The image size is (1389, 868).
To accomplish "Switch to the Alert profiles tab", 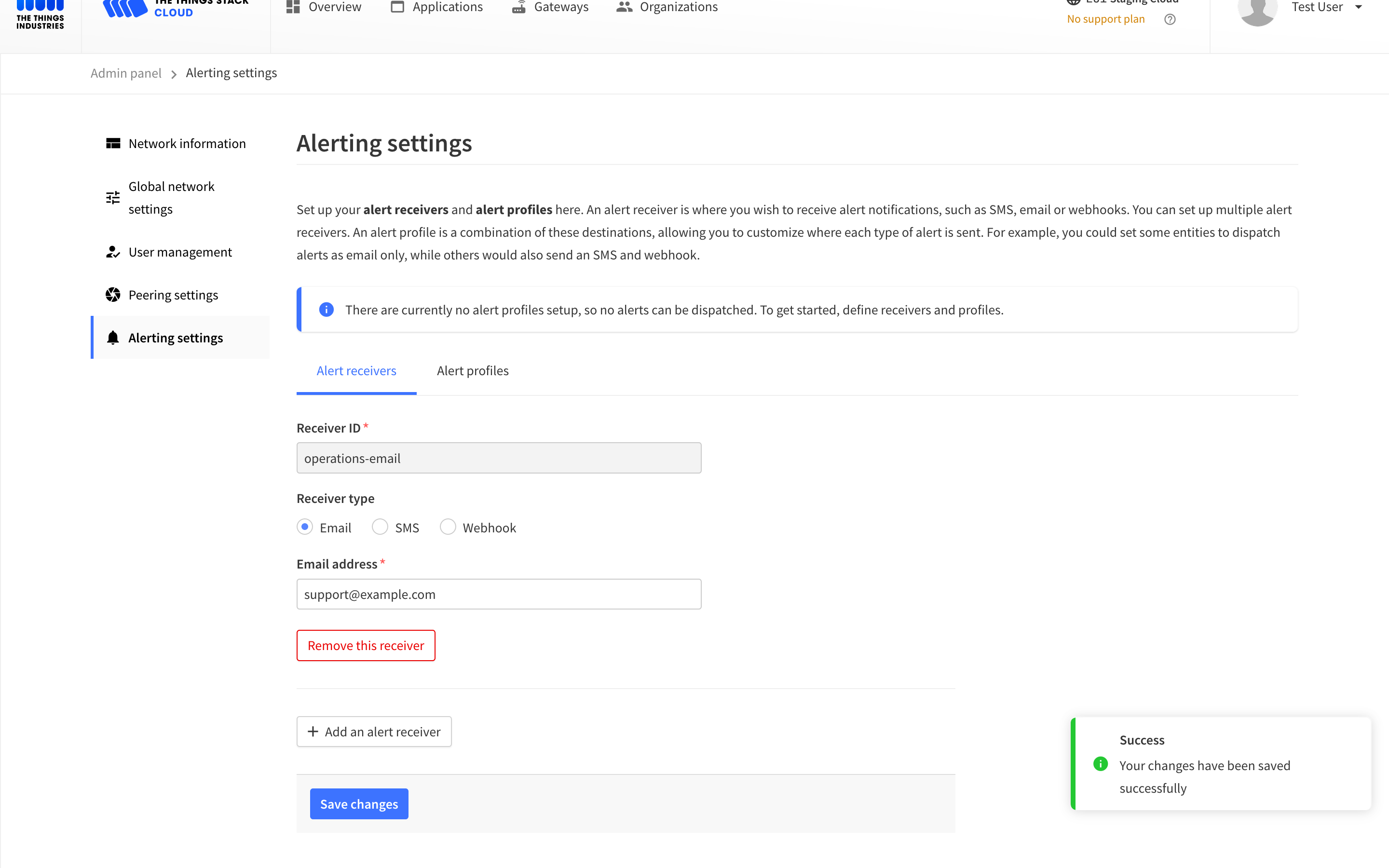I will 472,371.
